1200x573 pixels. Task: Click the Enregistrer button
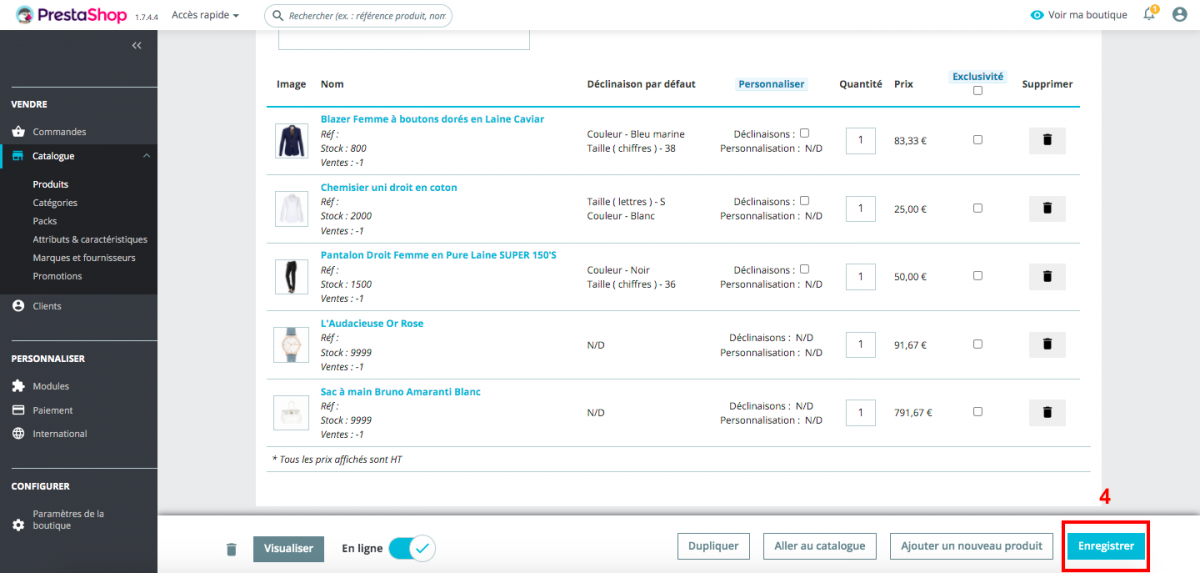click(x=1106, y=546)
